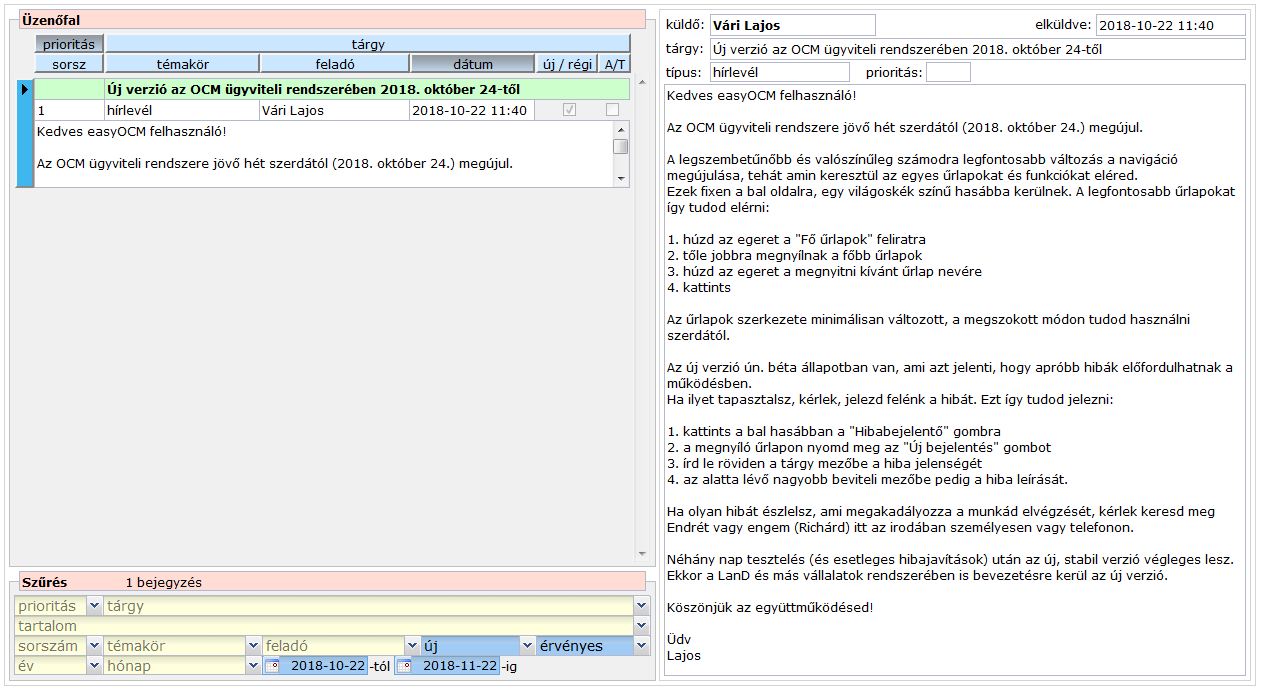The width and height of the screenshot is (1263, 691).
Task: Click the empty prioritás field in message details
Action: pyautogui.click(x=947, y=72)
